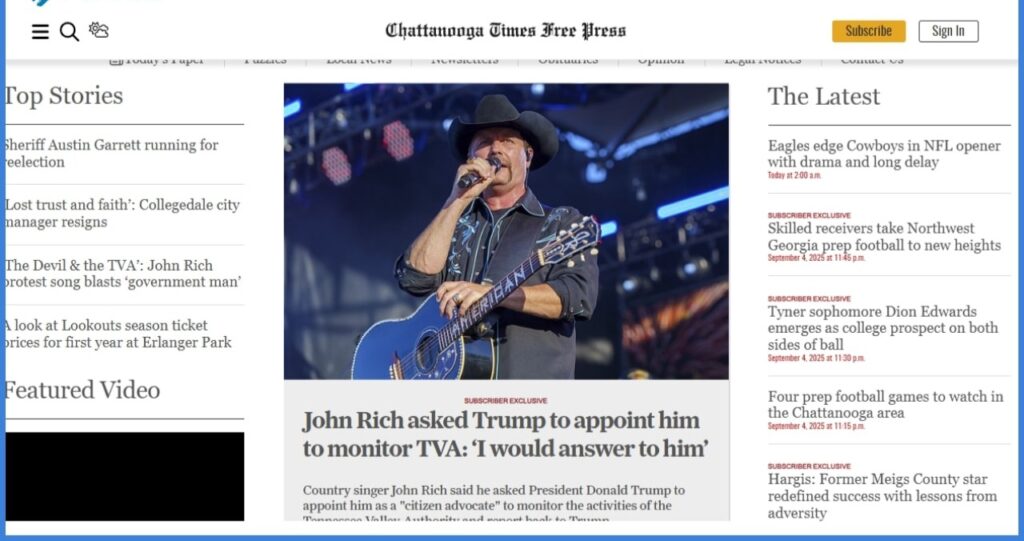The height and width of the screenshot is (541, 1024).
Task: Read the Collegedale city manager resigns story
Action: pyautogui.click(x=123, y=213)
